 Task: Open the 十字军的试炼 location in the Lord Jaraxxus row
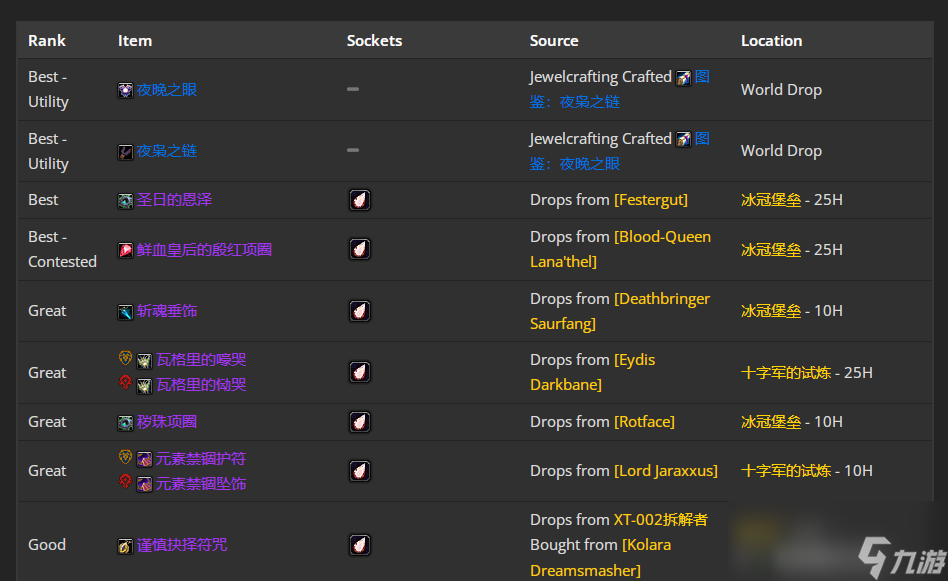click(786, 471)
